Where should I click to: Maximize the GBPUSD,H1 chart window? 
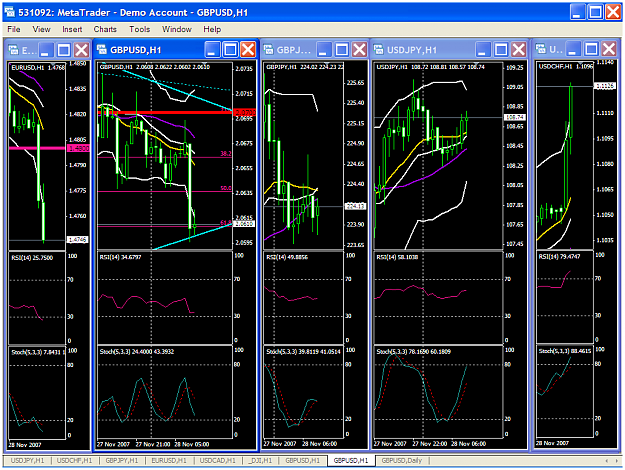point(230,50)
